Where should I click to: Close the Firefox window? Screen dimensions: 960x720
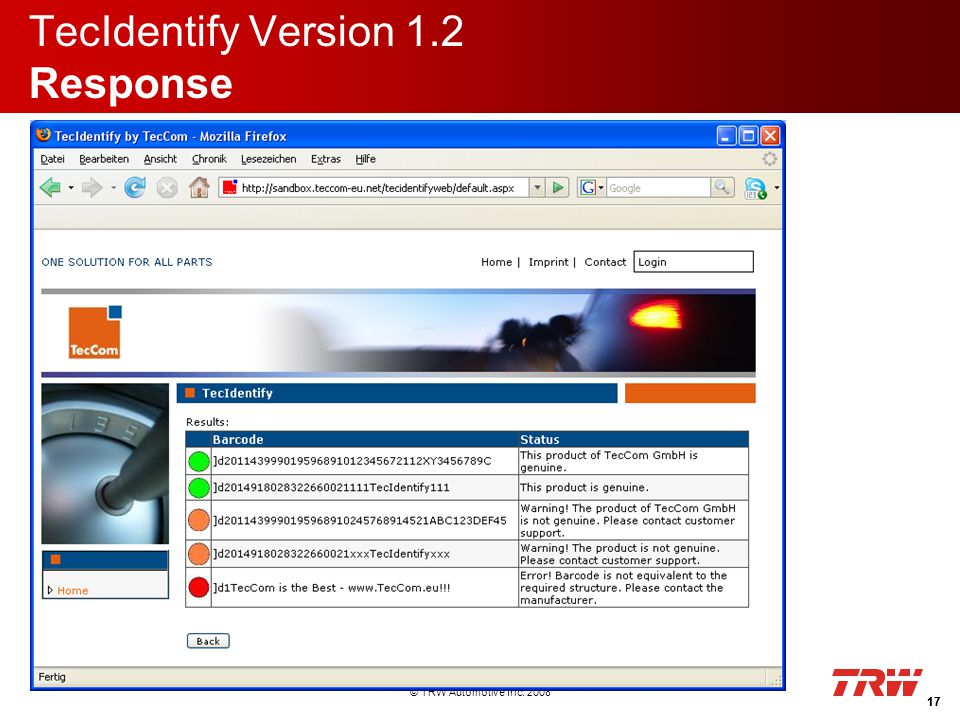coord(770,136)
